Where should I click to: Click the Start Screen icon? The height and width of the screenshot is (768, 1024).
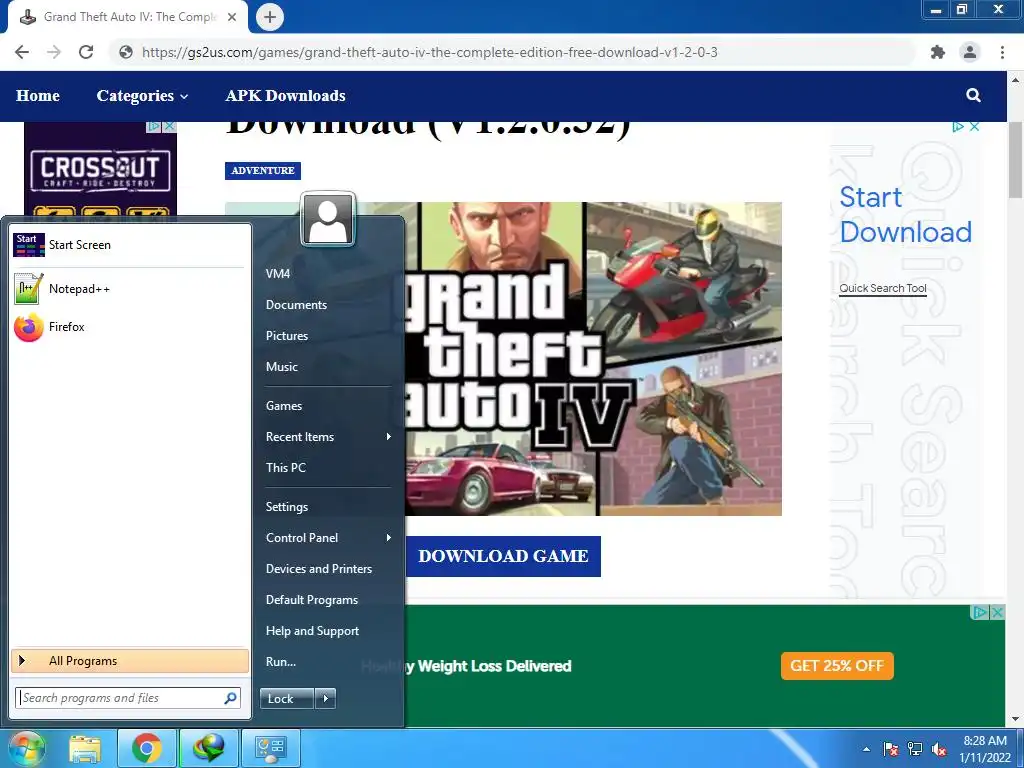[x=29, y=245]
